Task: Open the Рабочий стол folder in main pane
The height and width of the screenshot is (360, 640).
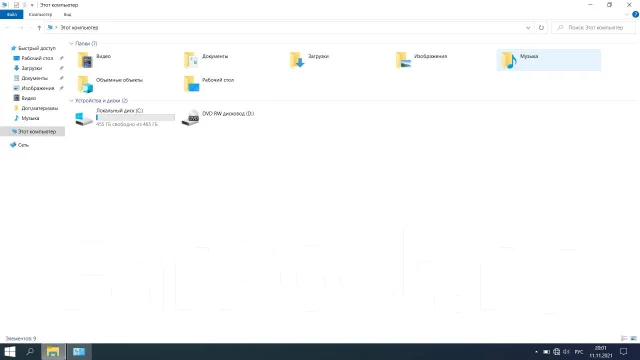Action: coord(209,84)
